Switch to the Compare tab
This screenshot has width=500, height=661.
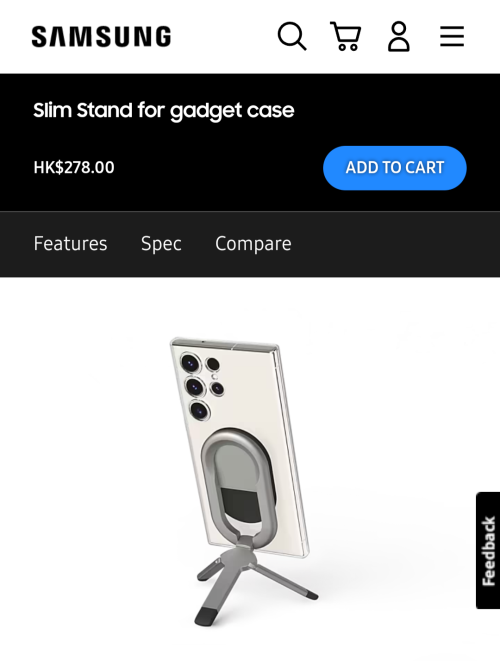(253, 244)
